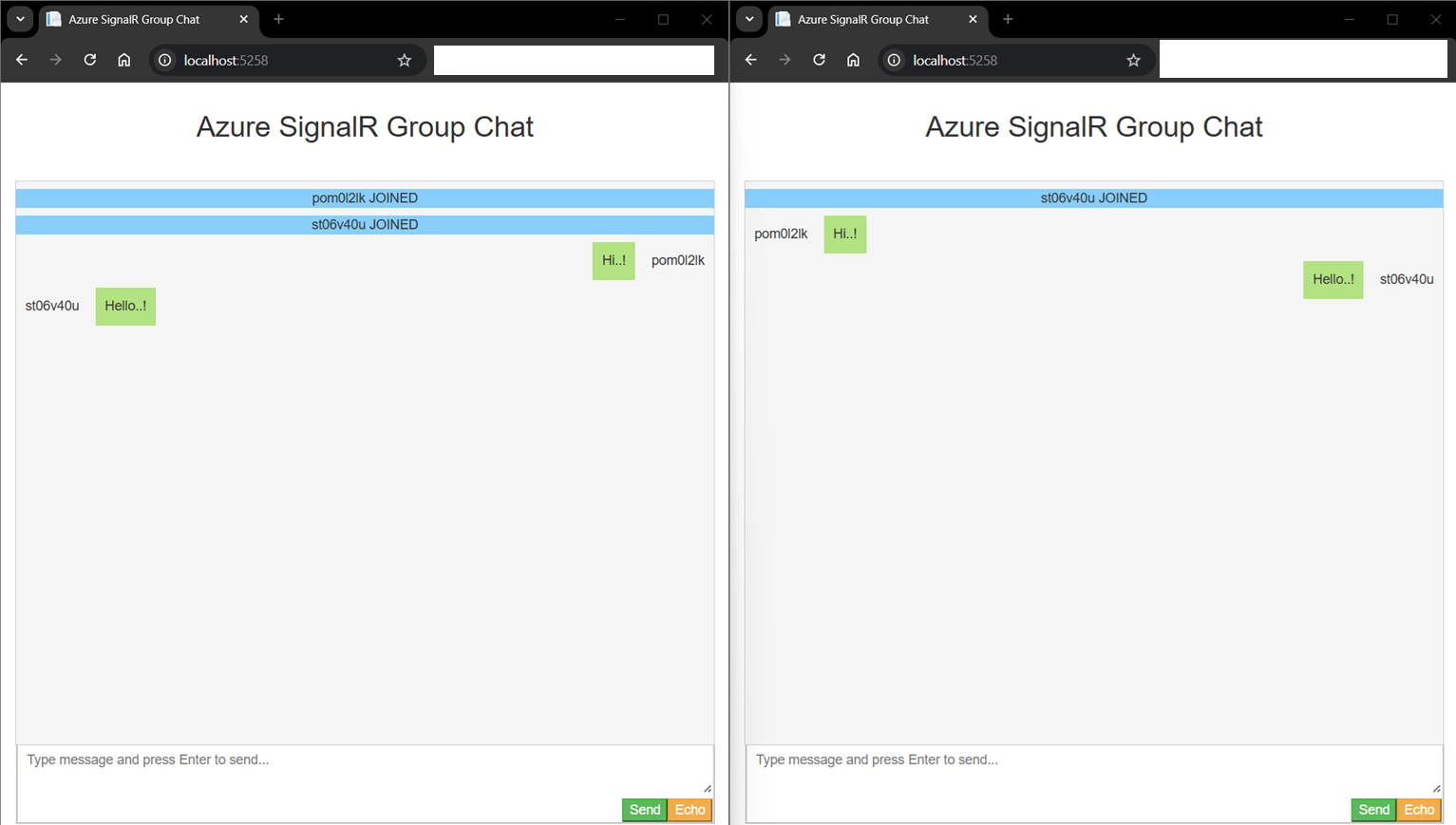Close the Azure SignalR Group Chat tab in the left window
The width and height of the screenshot is (1456, 825).
click(243, 19)
